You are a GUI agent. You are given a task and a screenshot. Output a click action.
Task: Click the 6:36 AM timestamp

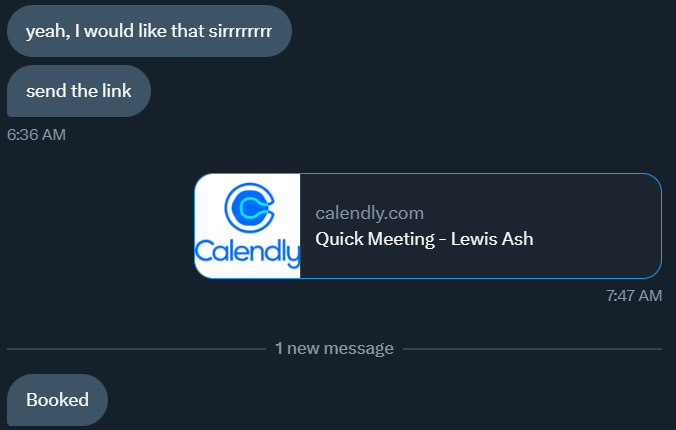click(36, 134)
